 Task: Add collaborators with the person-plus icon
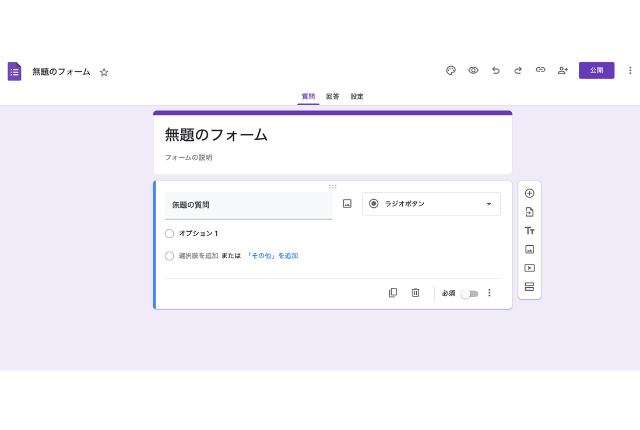tap(563, 70)
